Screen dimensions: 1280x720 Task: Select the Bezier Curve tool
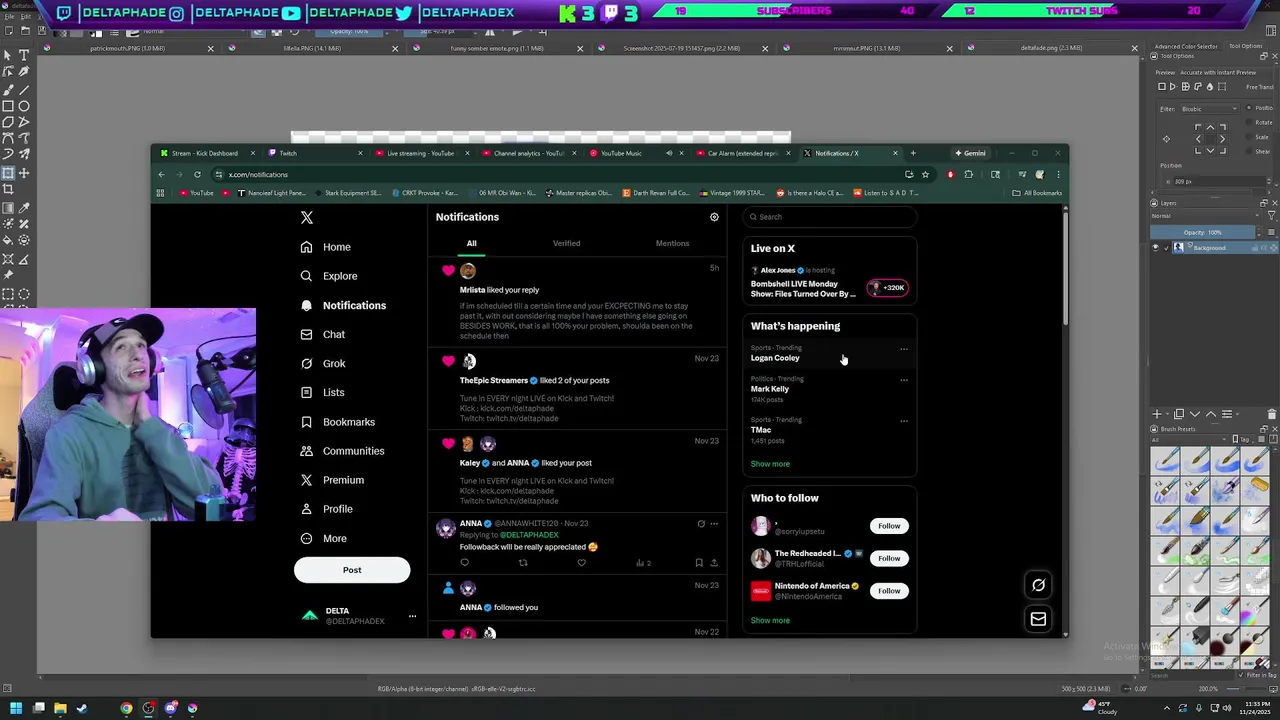click(x=8, y=138)
